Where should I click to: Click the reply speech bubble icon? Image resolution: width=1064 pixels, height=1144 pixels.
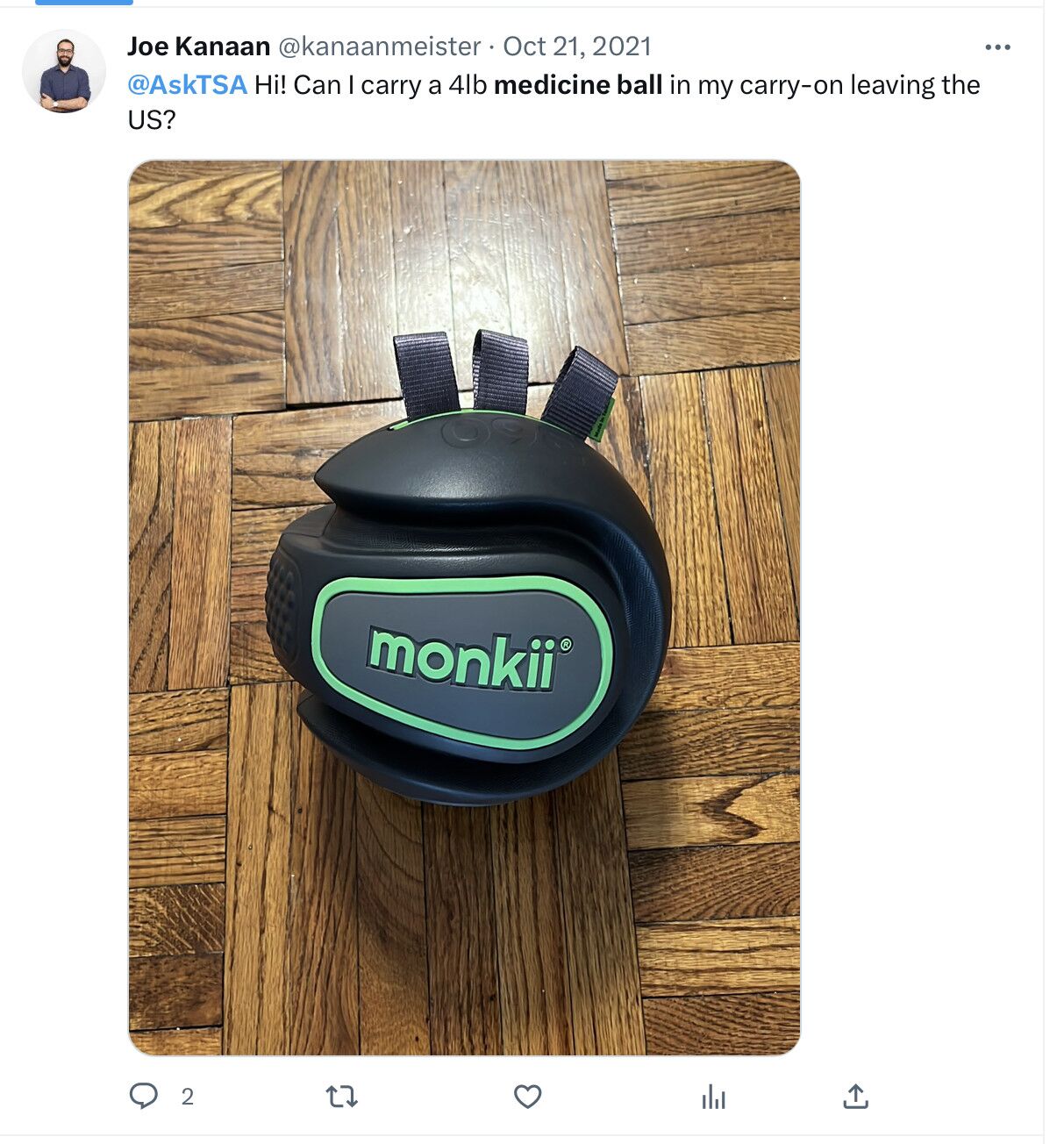click(143, 1096)
